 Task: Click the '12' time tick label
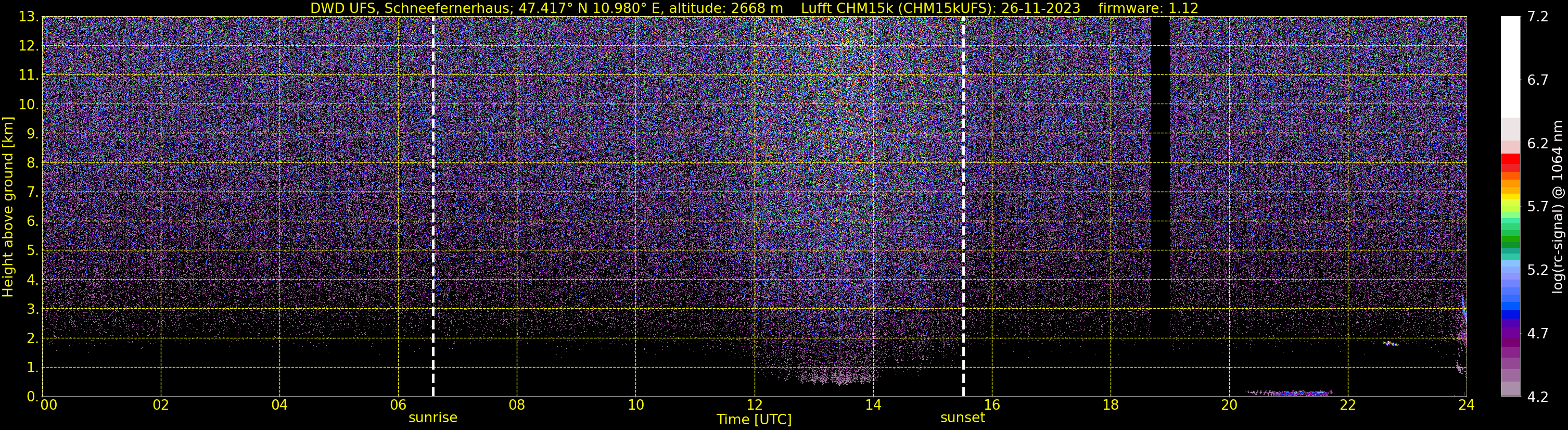(754, 405)
